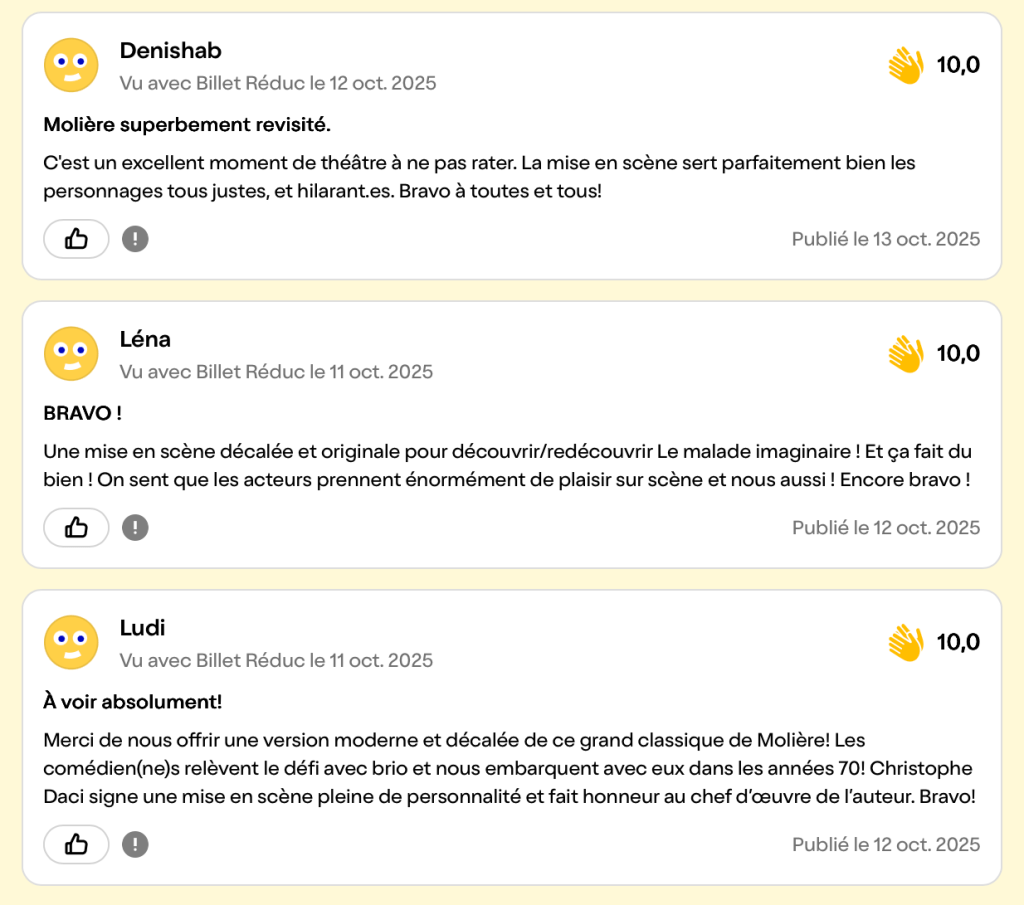Click the review title 'Molière superbement revisité.'
This screenshot has width=1024, height=905.
pos(187,125)
